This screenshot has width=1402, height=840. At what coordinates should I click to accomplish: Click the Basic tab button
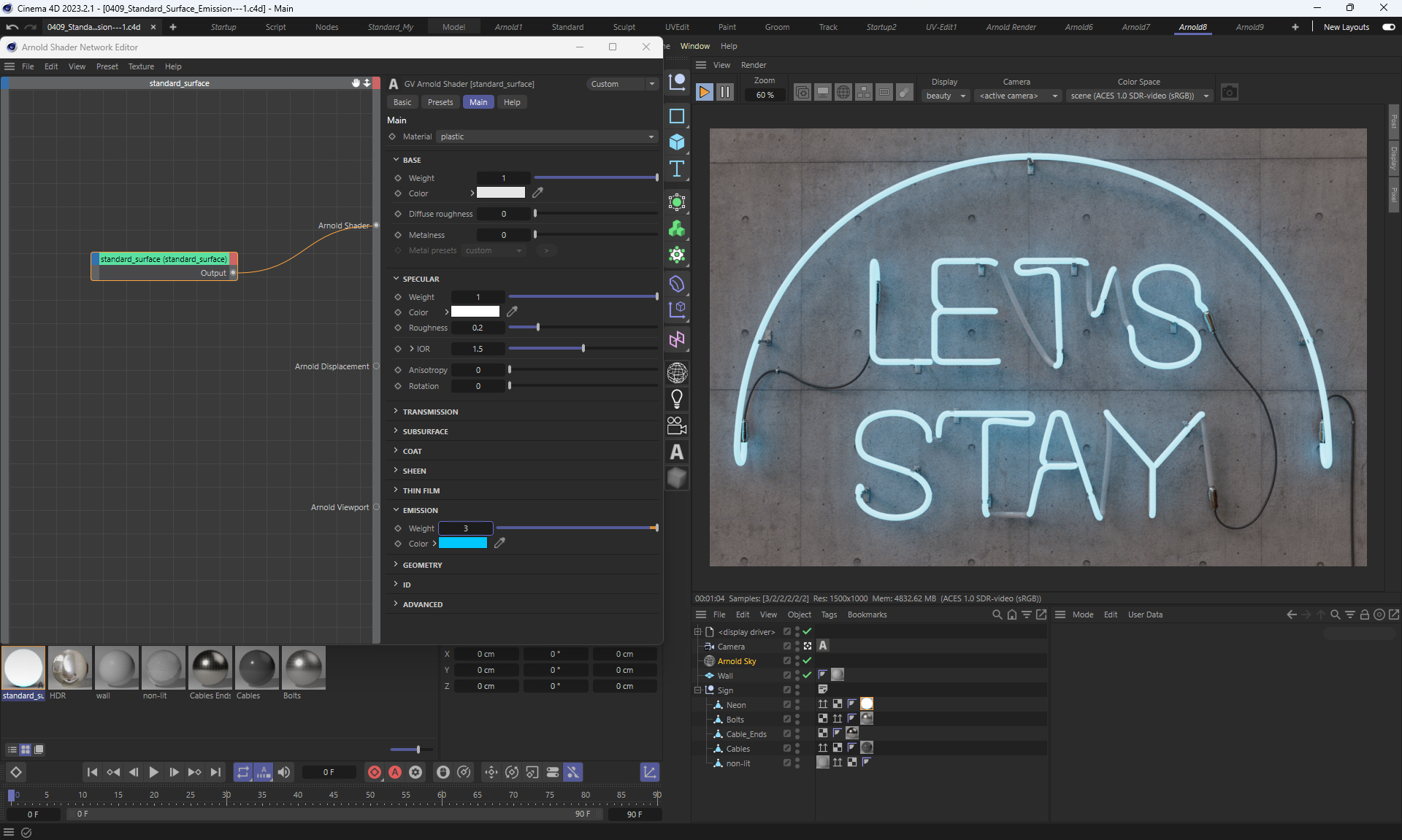click(x=402, y=102)
